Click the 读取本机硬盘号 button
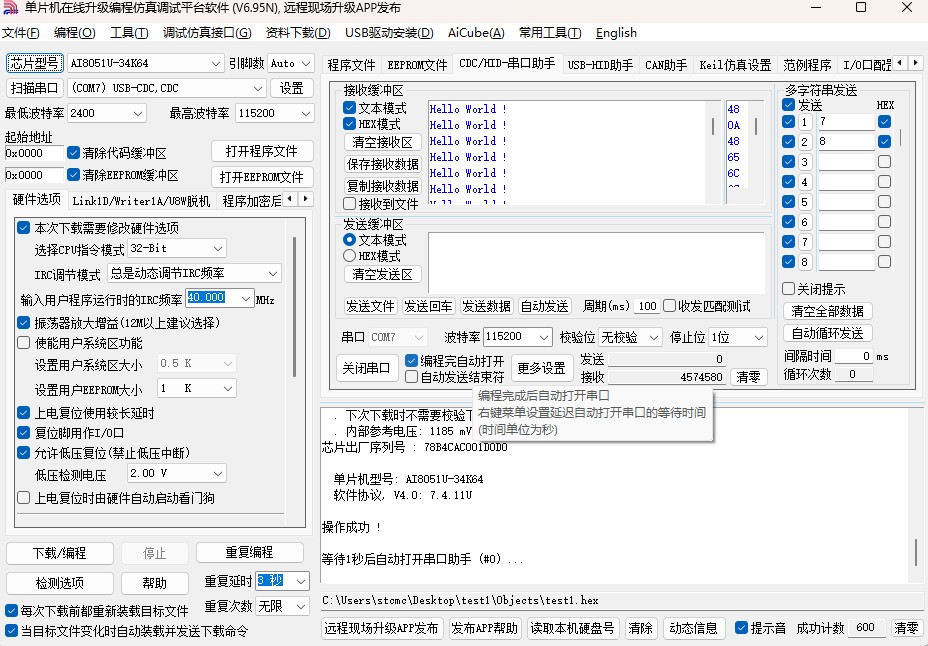 coord(572,628)
